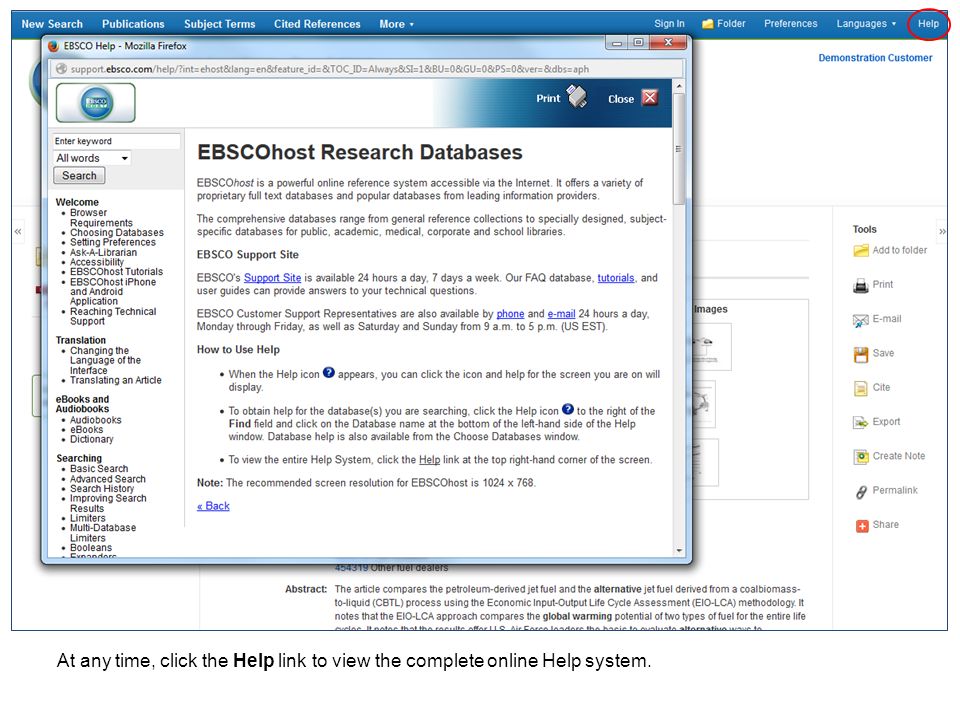Open Booleans help topic

91,548
